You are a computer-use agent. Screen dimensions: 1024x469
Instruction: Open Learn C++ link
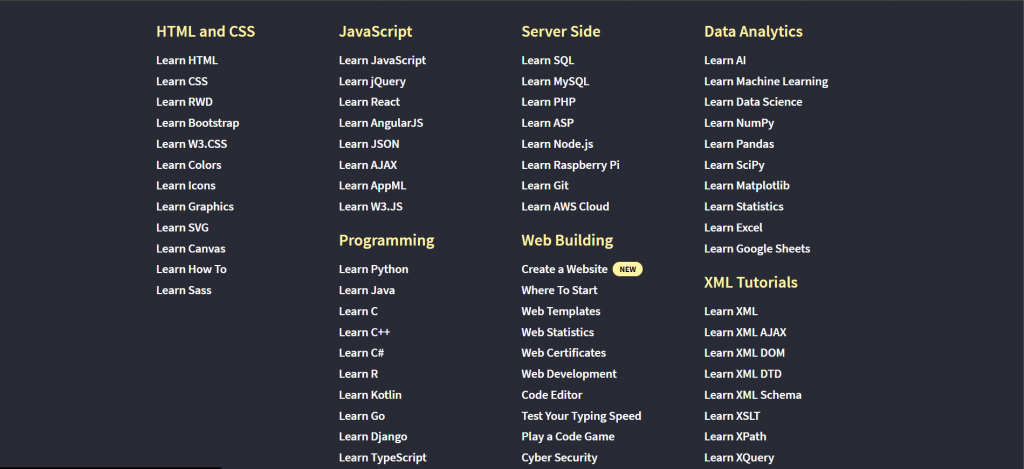pyautogui.click(x=364, y=332)
